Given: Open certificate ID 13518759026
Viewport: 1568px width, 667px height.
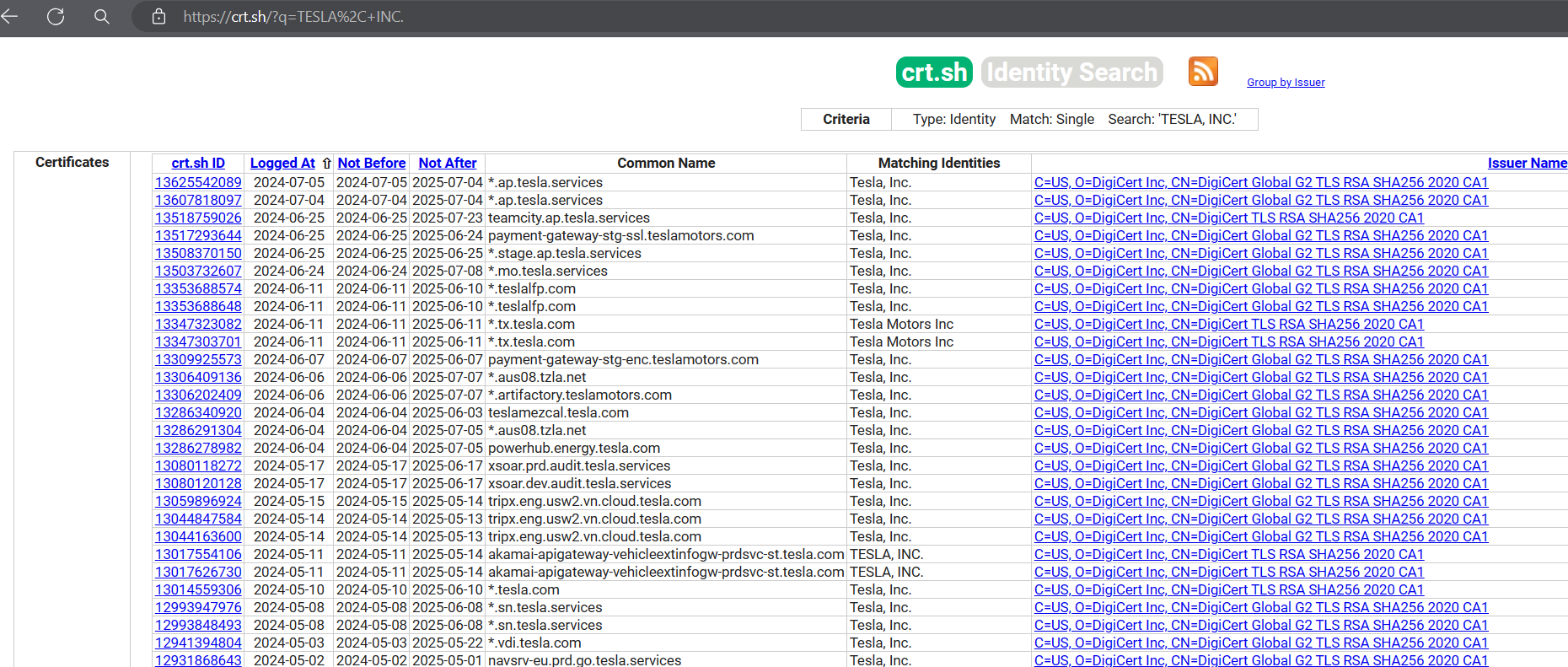Looking at the screenshot, I should [198, 218].
